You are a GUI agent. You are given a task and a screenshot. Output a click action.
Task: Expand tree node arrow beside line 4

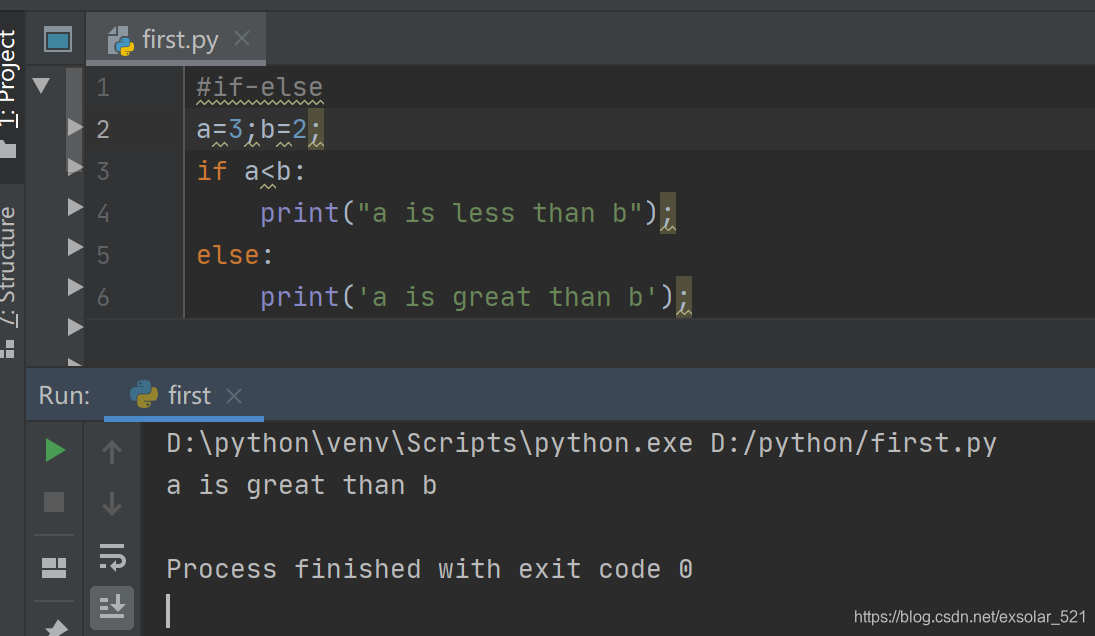[x=75, y=207]
